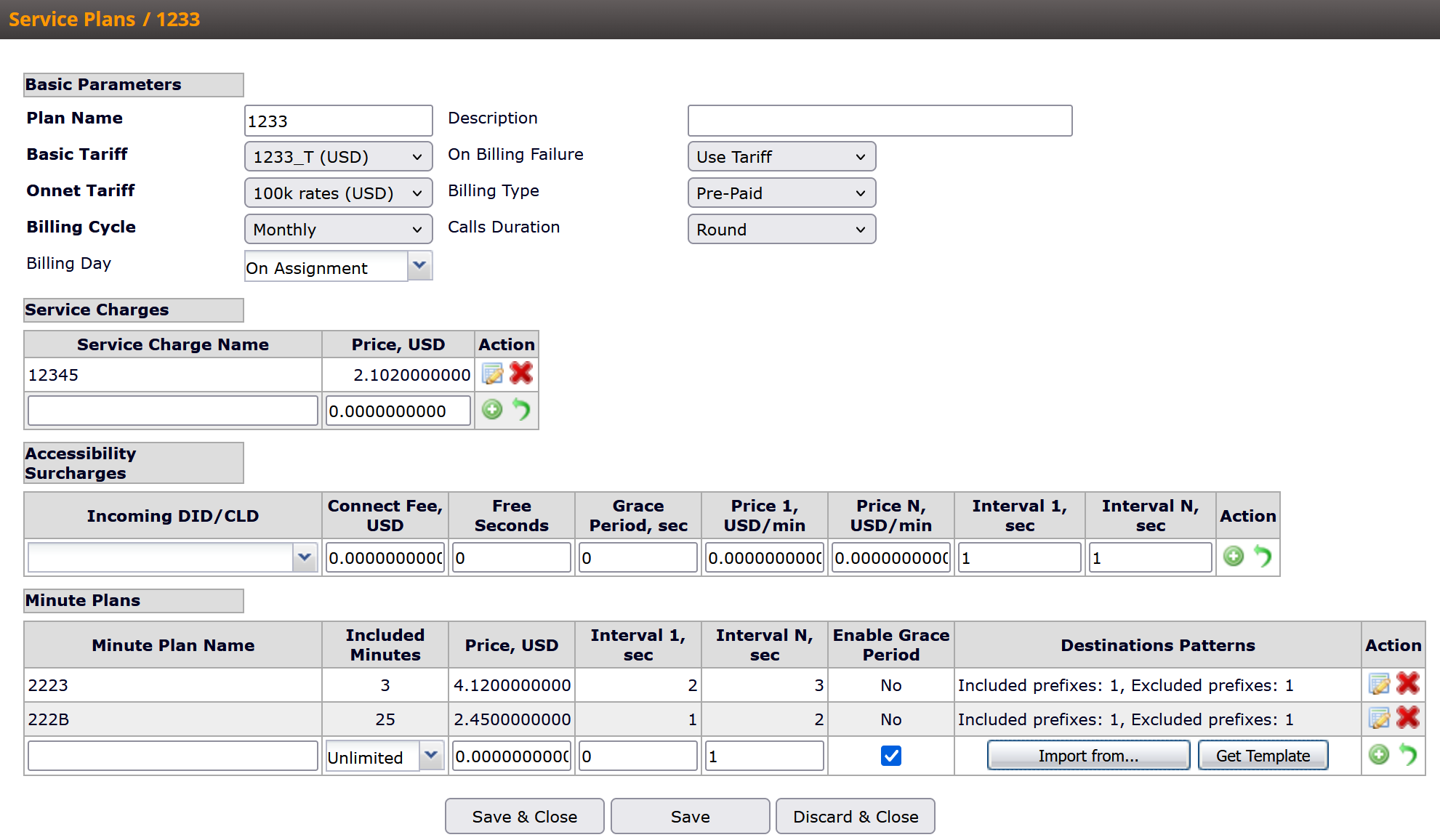Toggle Enable Grace Period checkbox
Screen dimensions: 1440x840
point(890,756)
